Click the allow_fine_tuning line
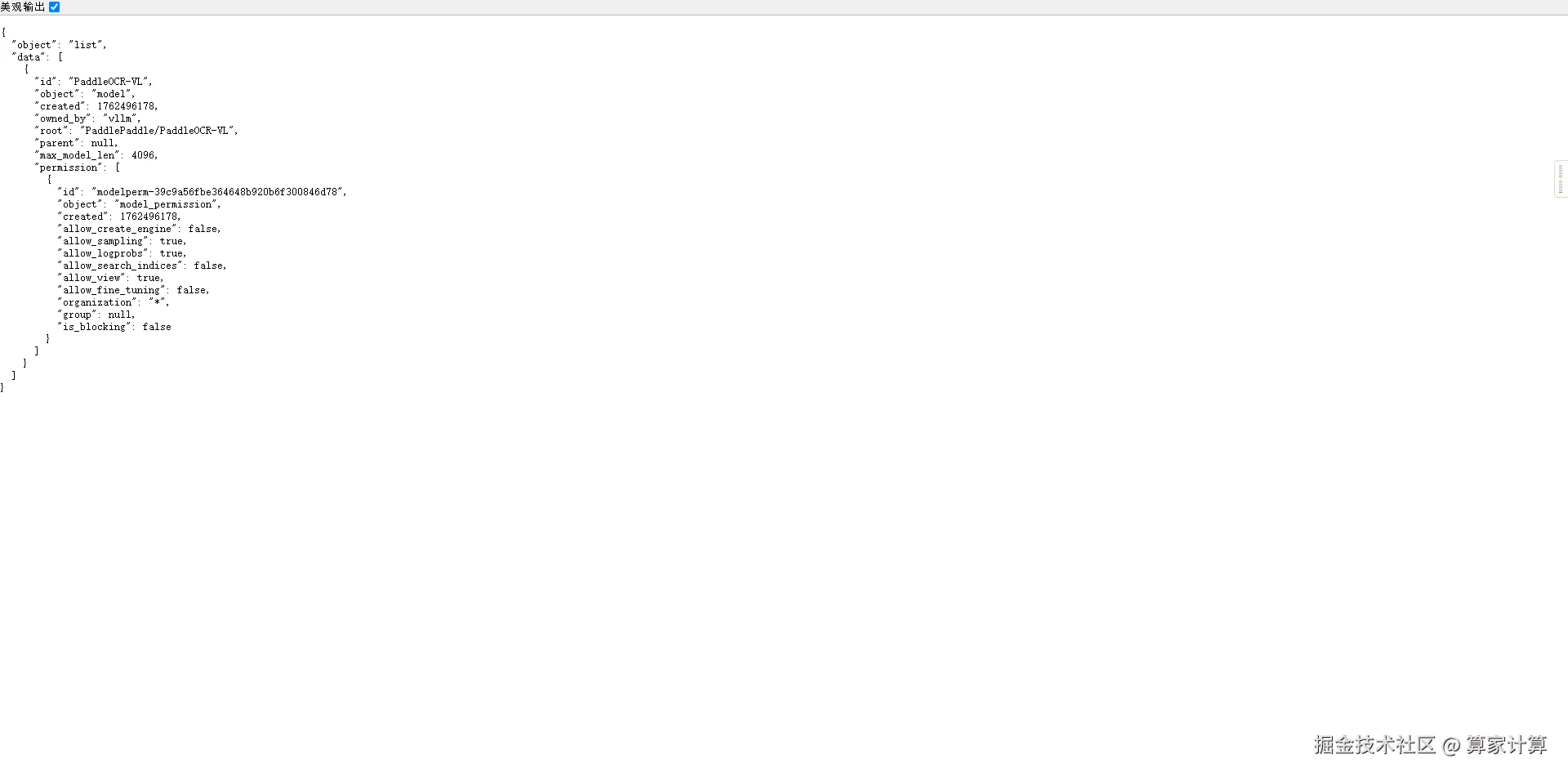The width and height of the screenshot is (1568, 777). pyautogui.click(x=133, y=290)
